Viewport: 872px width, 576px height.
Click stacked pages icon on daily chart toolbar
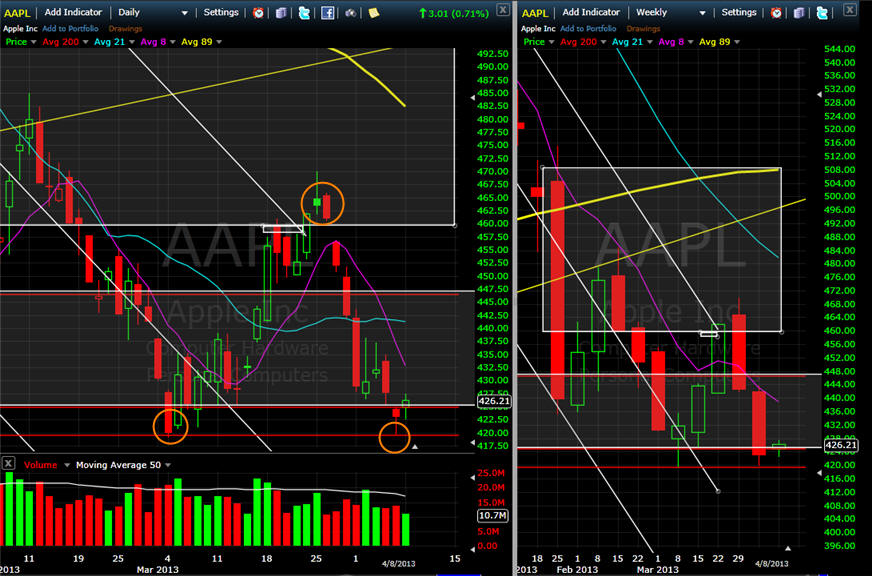point(281,12)
